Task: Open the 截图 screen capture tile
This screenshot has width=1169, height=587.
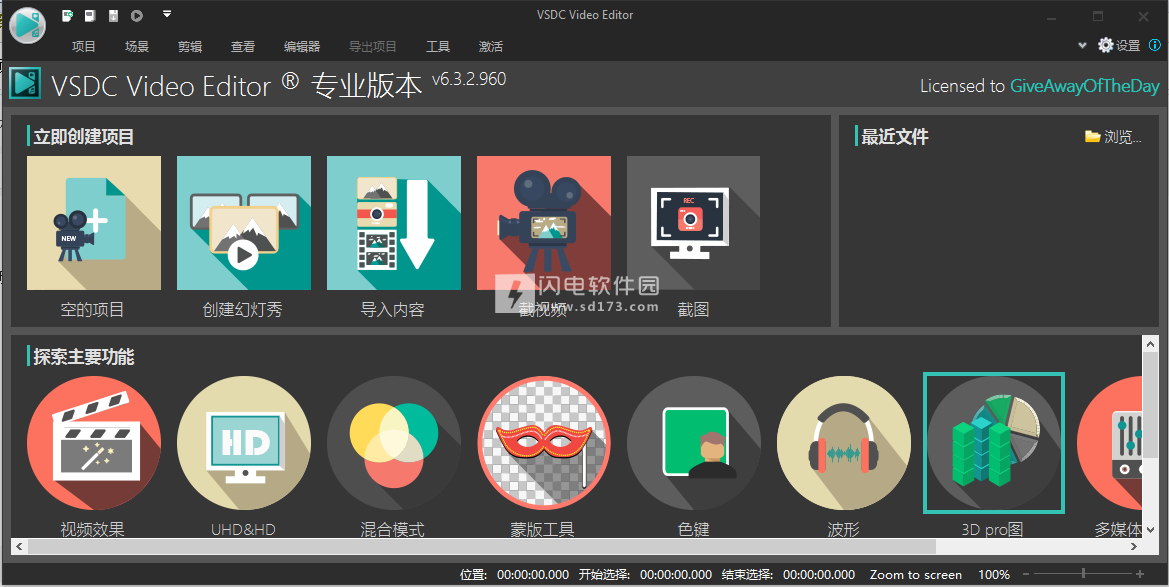Action: pos(693,223)
